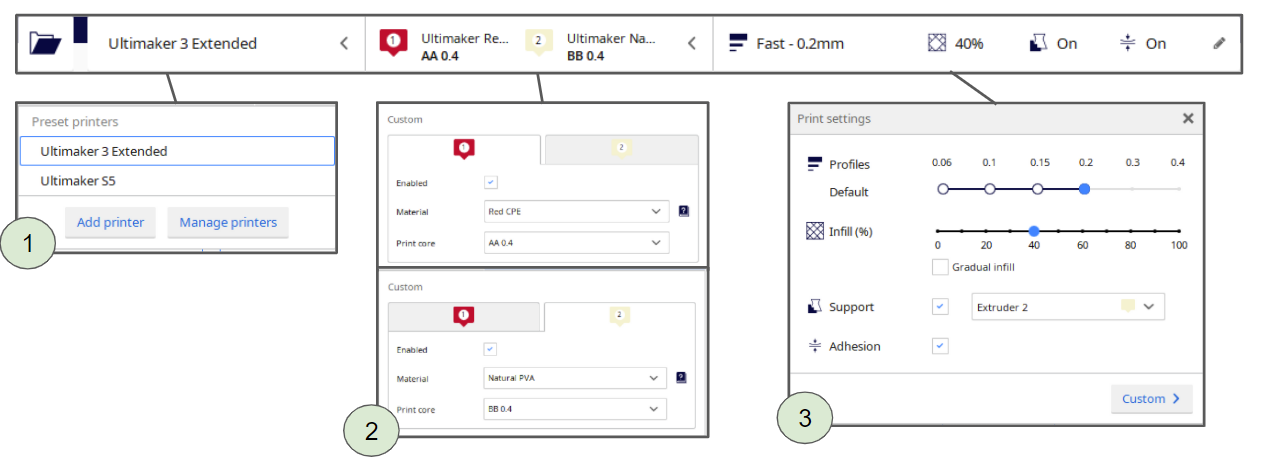1266x469 pixels.
Task: Expand the BB 0.4 print core dropdown
Action: [574, 409]
